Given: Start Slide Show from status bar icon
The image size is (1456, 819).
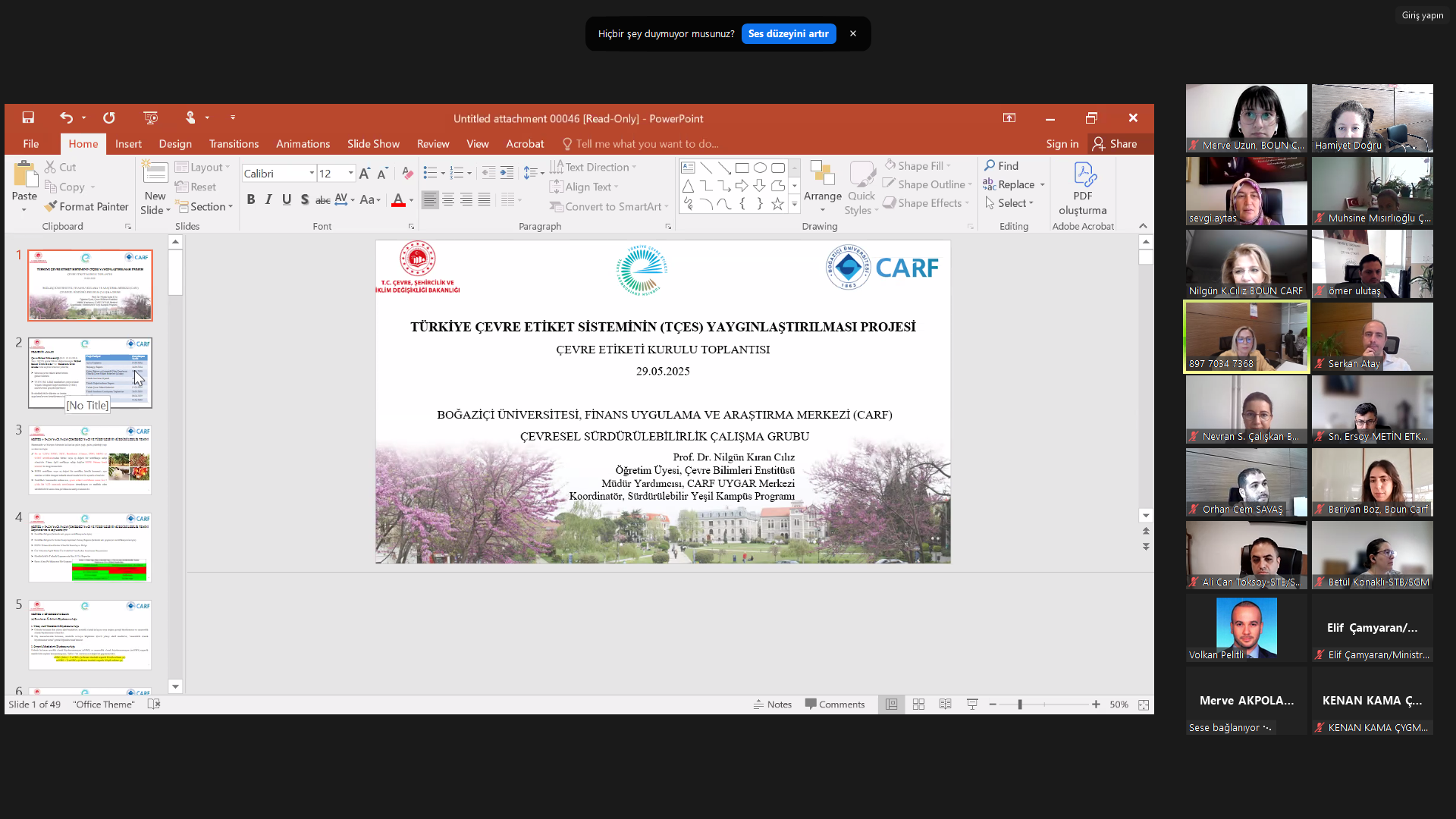Looking at the screenshot, I should click(972, 704).
